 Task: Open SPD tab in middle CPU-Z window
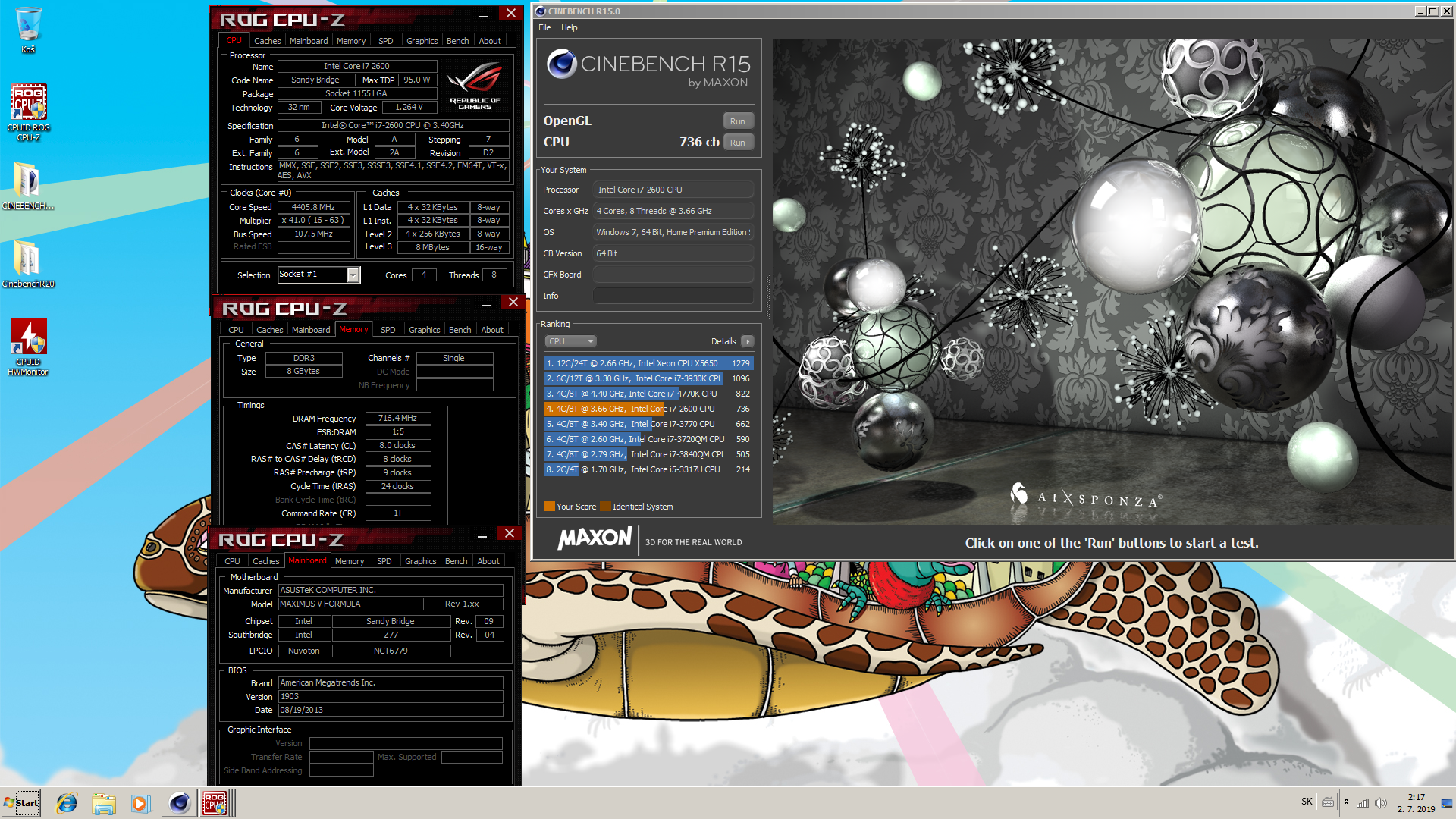[x=388, y=330]
